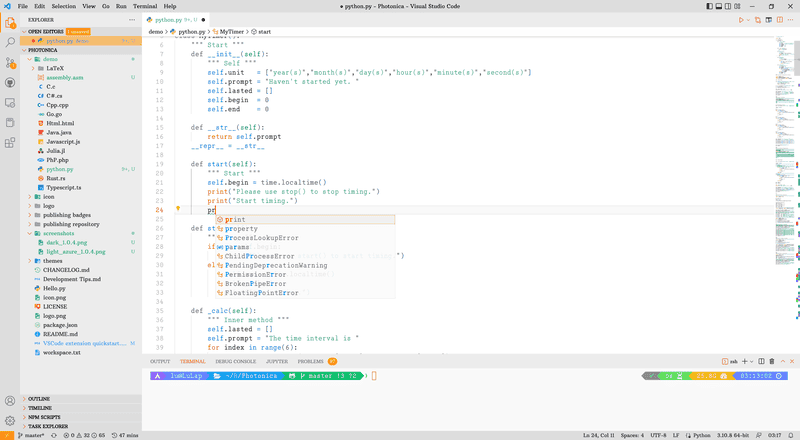Image resolution: width=800 pixels, height=440 pixels.
Task: Click Spaces: 4 indentation setting
Action: (633, 435)
